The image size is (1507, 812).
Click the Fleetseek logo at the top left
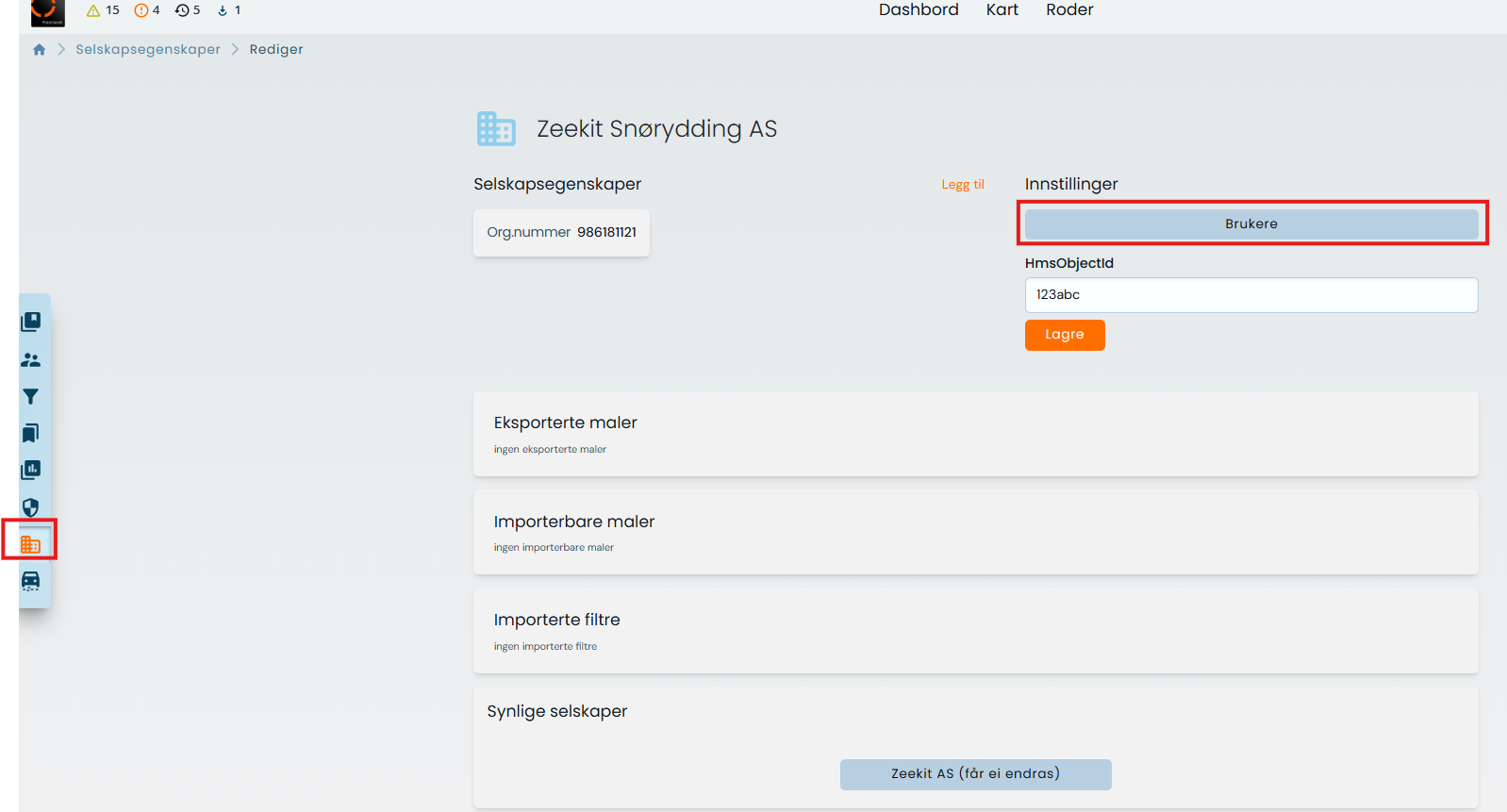coord(47,11)
